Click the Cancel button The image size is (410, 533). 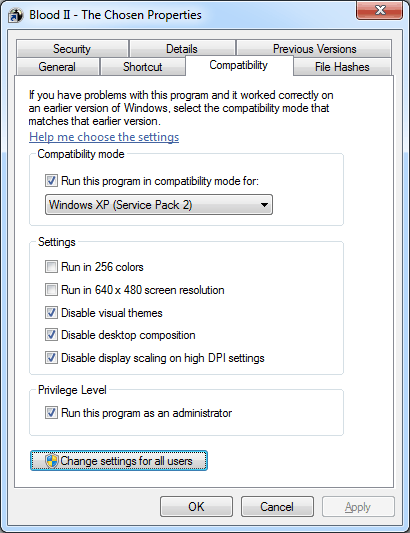[x=277, y=506]
